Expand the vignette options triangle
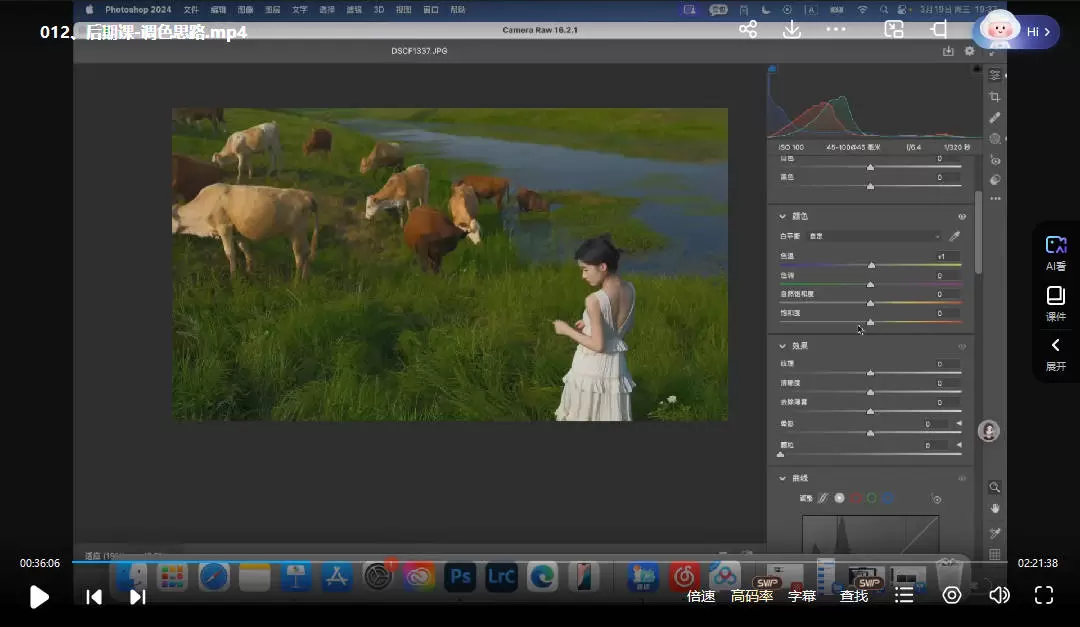1080x627 pixels. point(959,424)
